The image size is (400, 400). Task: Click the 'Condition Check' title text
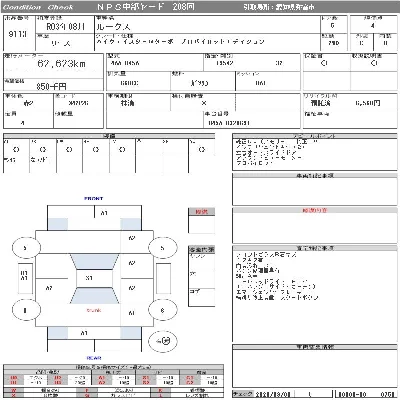coord(38,7)
